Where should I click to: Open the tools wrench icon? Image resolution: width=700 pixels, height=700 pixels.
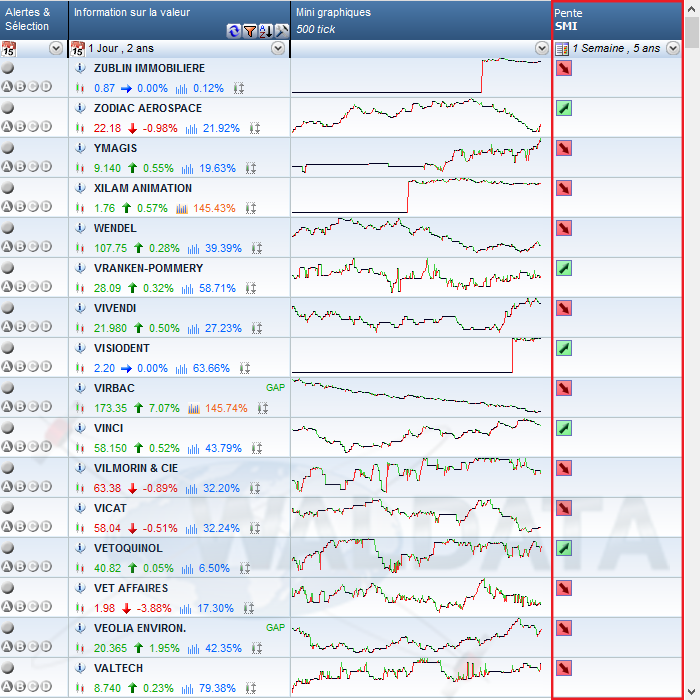pos(282,31)
